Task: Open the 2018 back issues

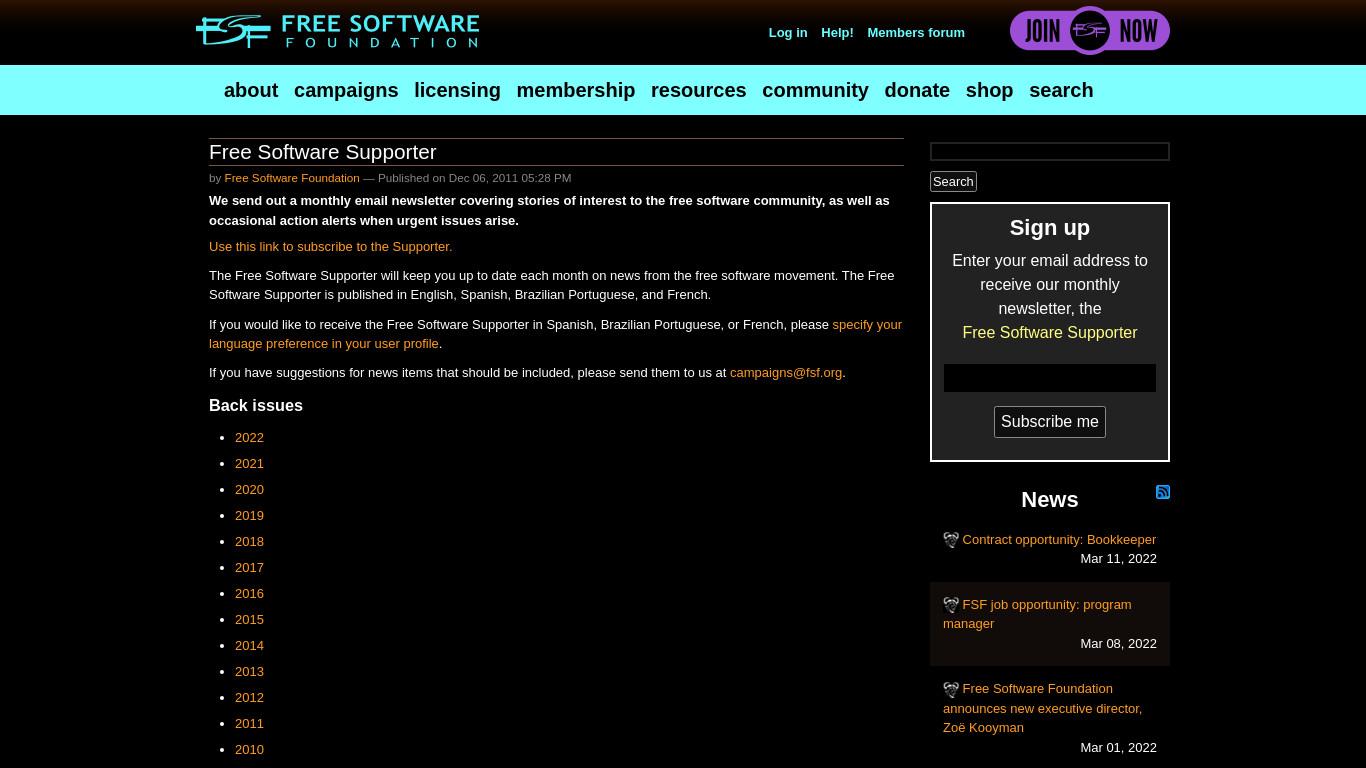Action: 249,541
